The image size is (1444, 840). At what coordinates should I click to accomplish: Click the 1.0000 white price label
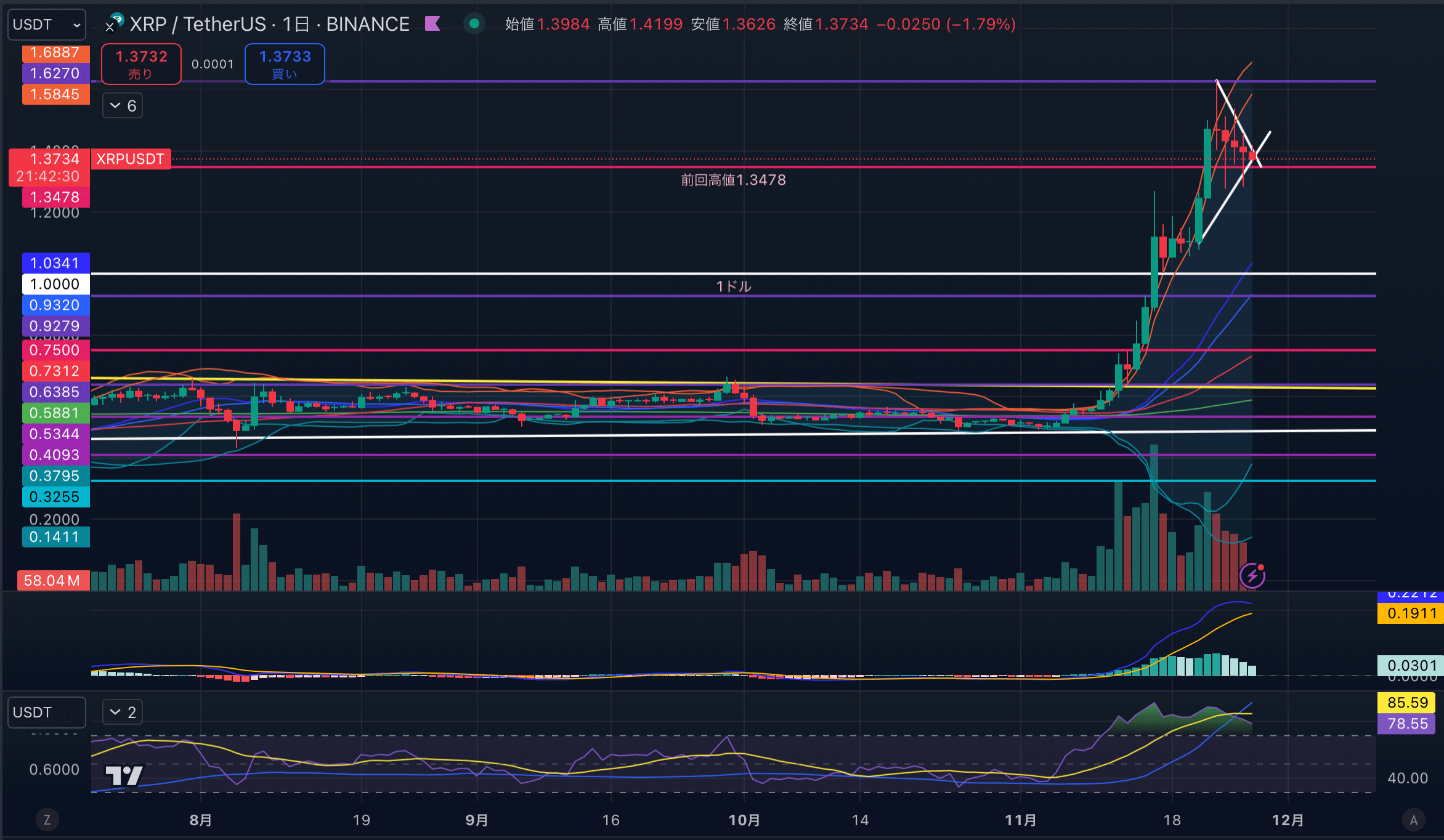coord(56,284)
